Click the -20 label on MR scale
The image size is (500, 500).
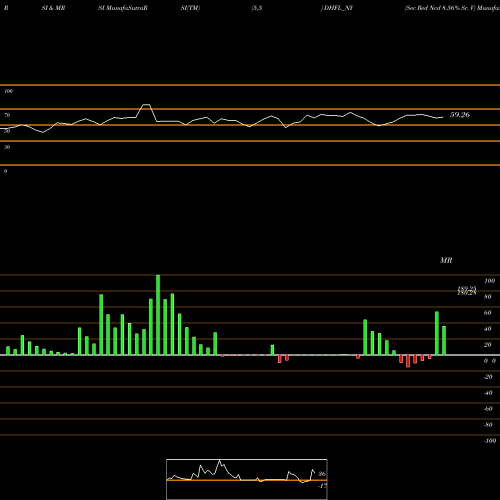click(488, 377)
